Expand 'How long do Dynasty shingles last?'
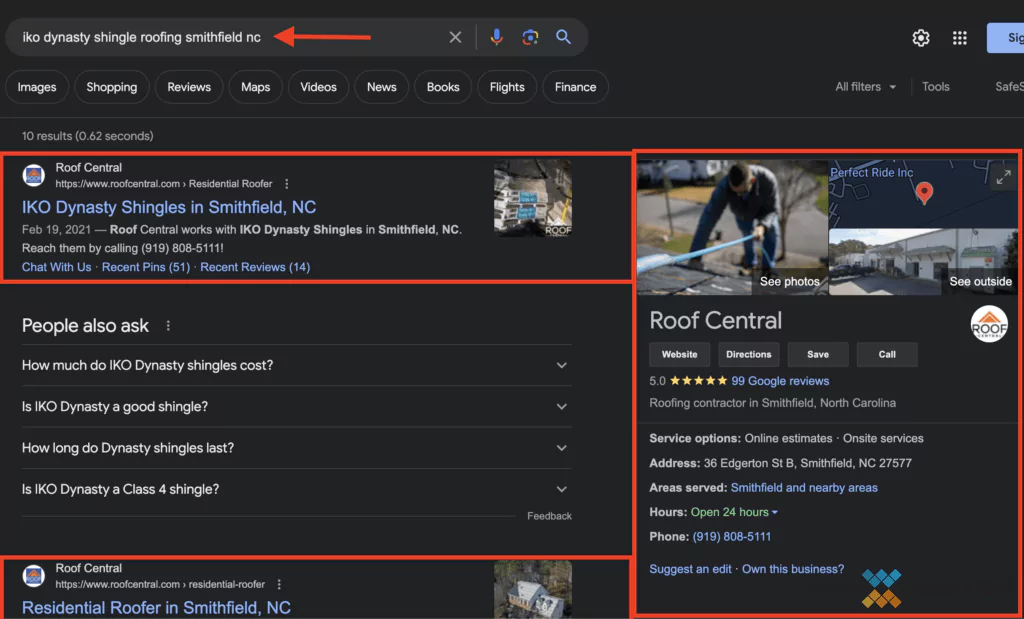Image resolution: width=1024 pixels, height=619 pixels. click(x=296, y=448)
